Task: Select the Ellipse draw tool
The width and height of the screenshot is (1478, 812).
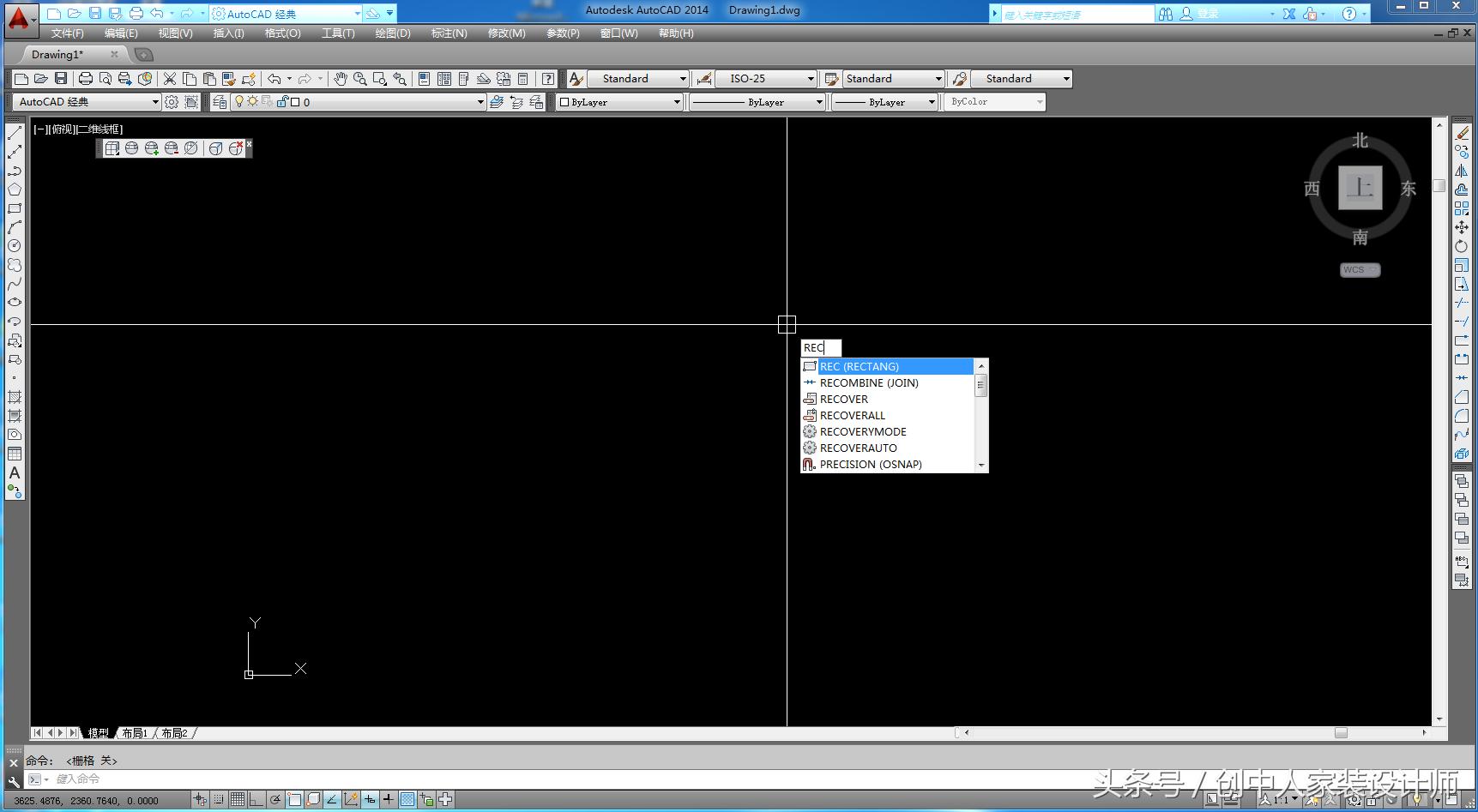Action: click(x=15, y=303)
